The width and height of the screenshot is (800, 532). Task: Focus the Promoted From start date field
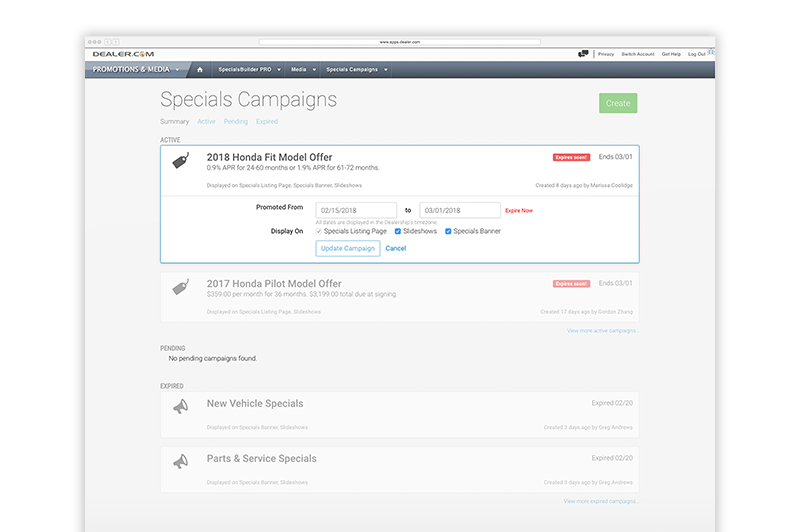(x=356, y=210)
